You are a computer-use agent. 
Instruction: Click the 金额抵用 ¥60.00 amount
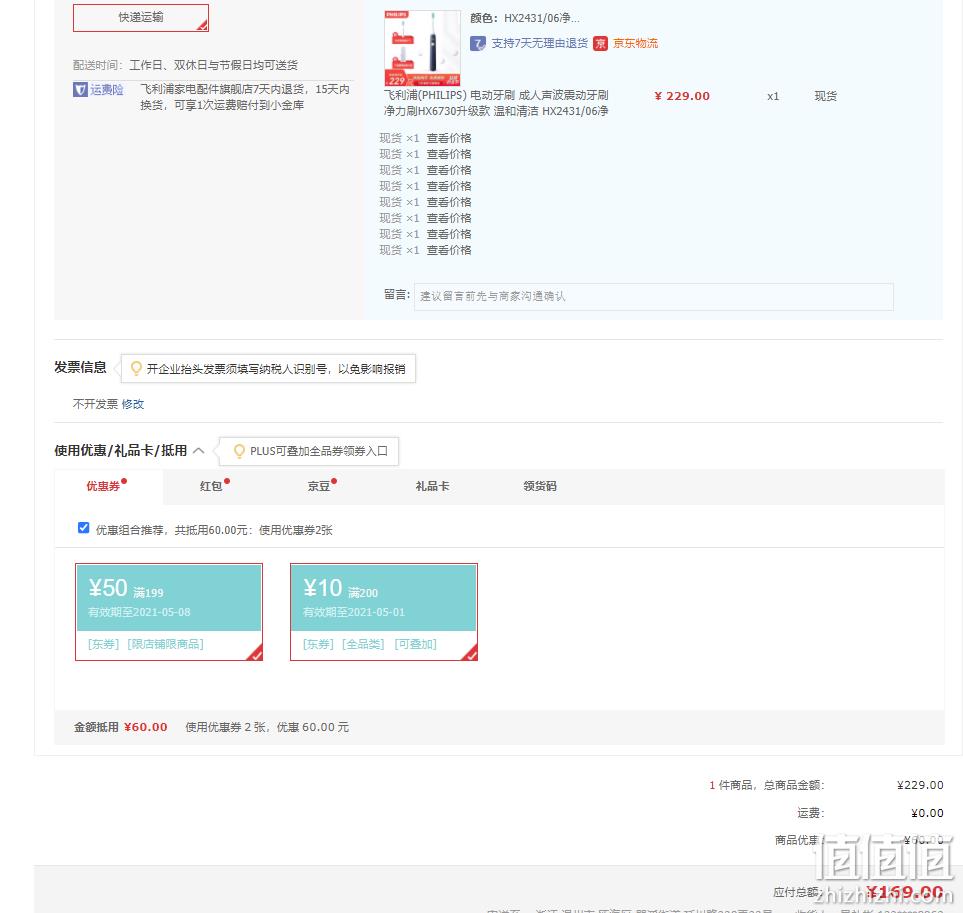(x=146, y=727)
